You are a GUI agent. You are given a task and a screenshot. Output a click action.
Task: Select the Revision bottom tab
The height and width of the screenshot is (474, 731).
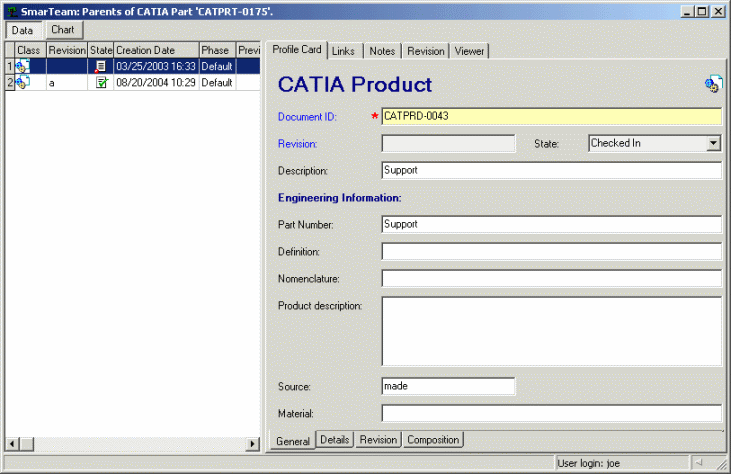(x=378, y=440)
